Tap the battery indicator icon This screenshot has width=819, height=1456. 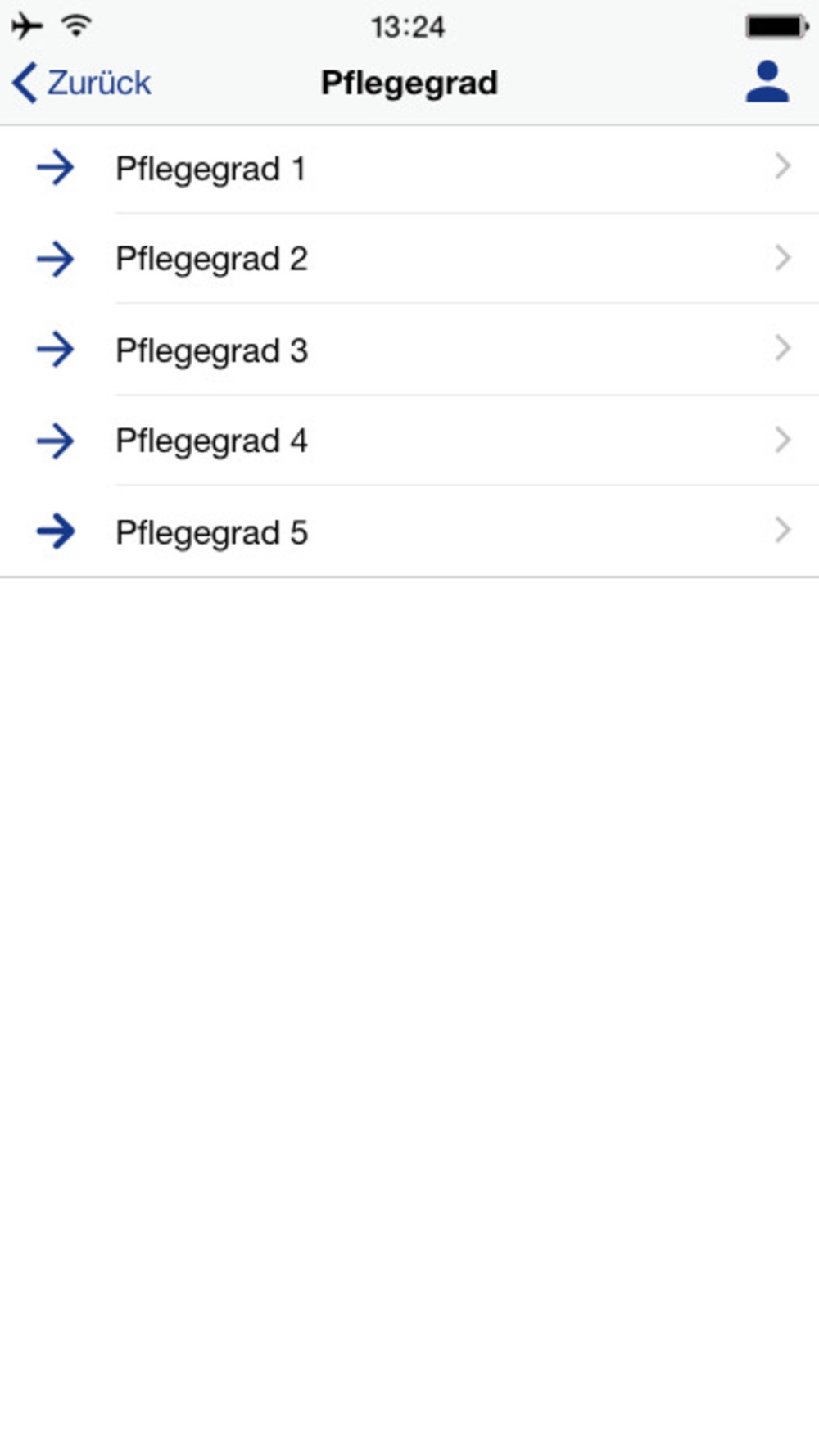(x=776, y=26)
